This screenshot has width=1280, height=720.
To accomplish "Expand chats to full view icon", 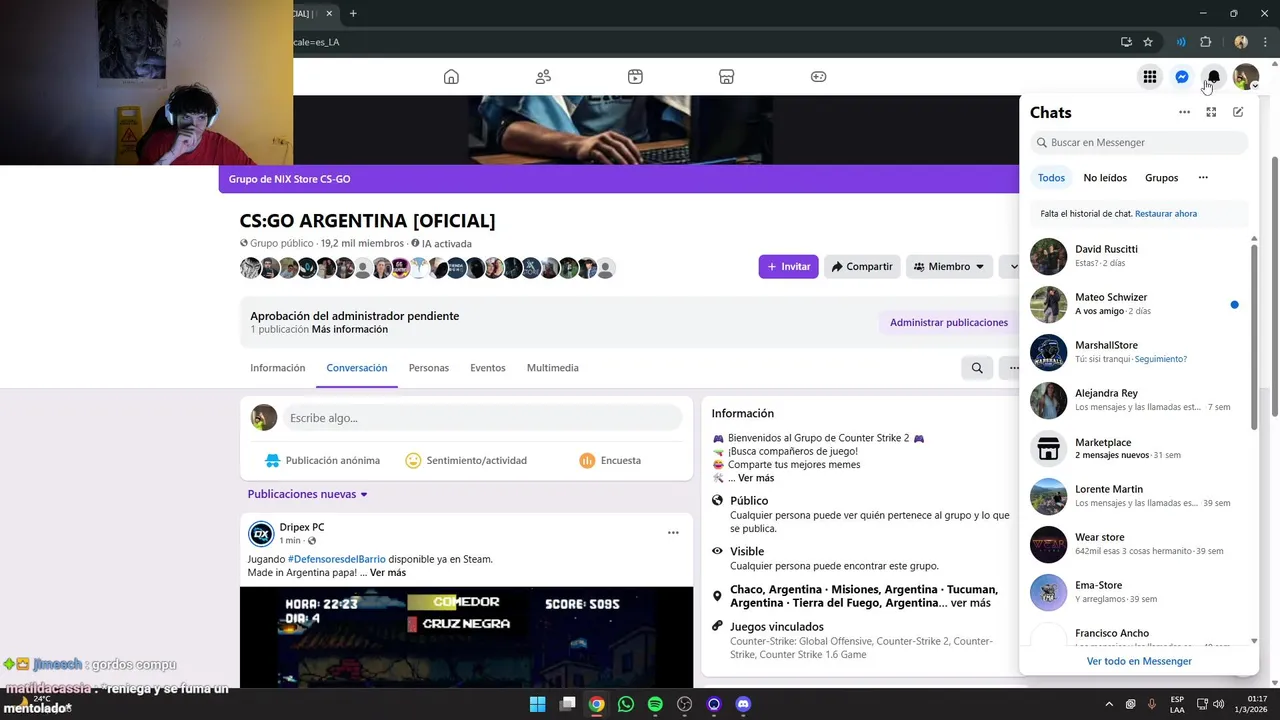I will click(x=1211, y=112).
